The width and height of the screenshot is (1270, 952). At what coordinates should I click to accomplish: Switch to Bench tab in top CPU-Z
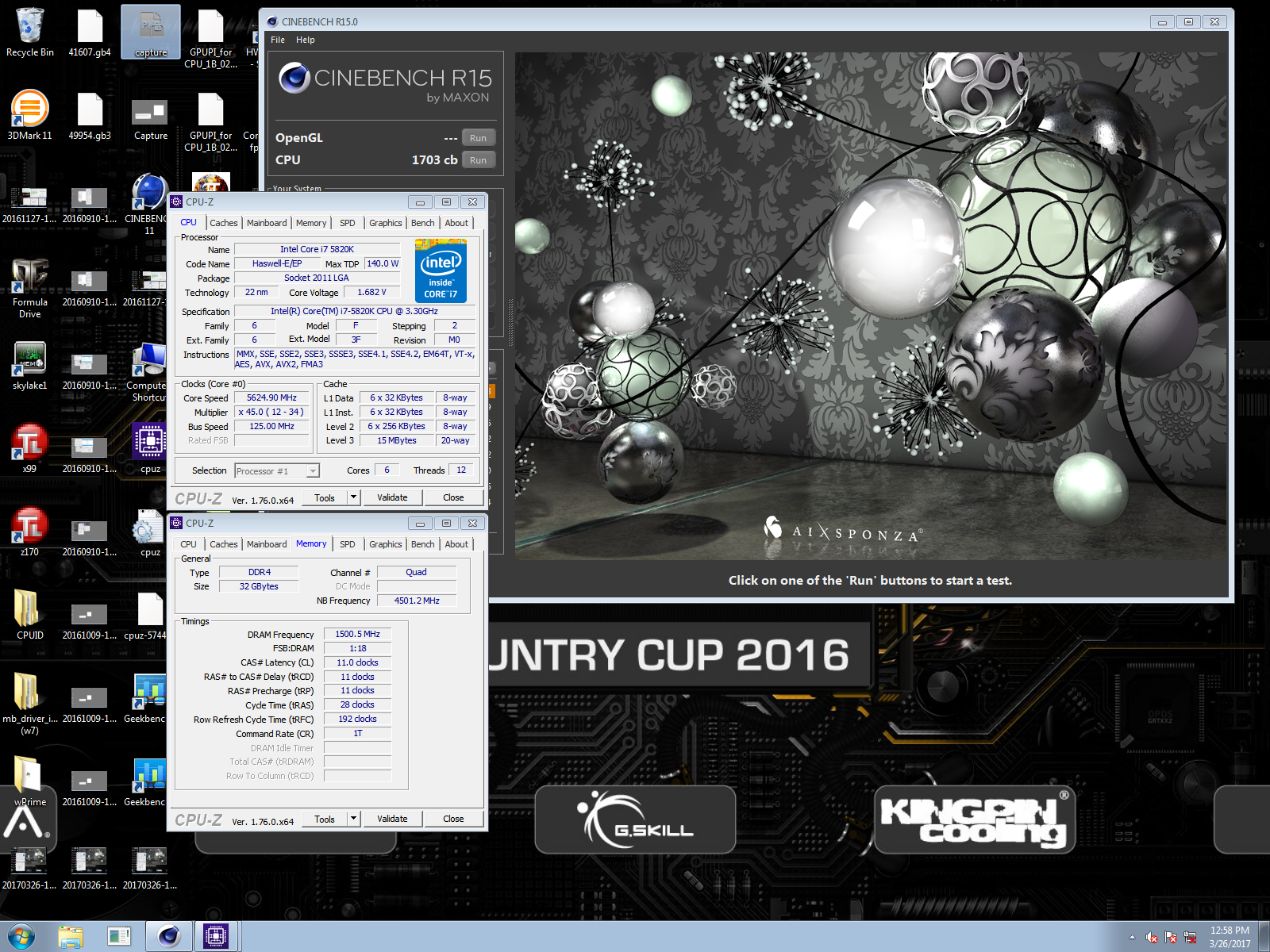point(423,223)
